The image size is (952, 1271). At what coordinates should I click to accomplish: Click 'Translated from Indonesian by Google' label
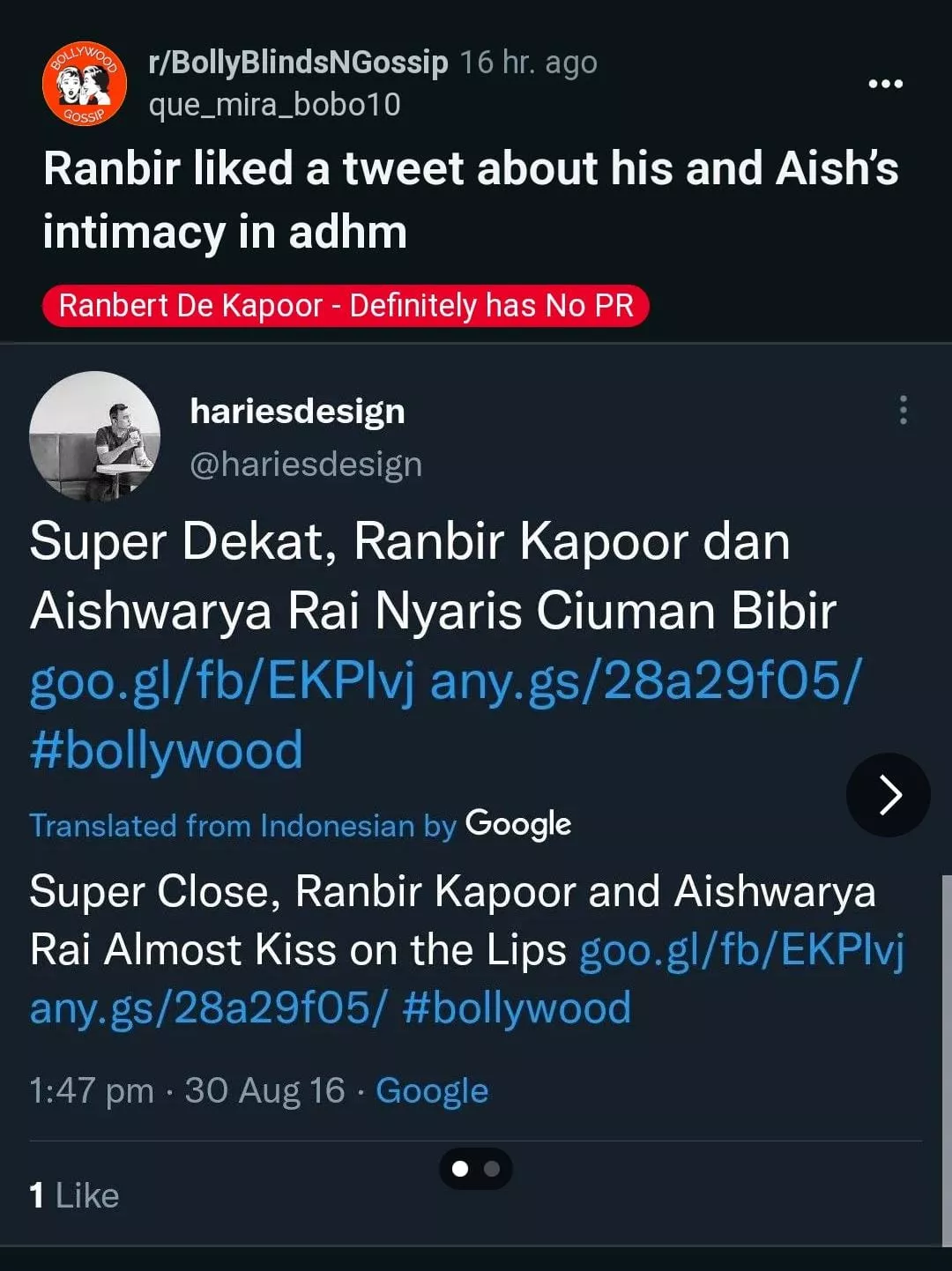point(300,825)
